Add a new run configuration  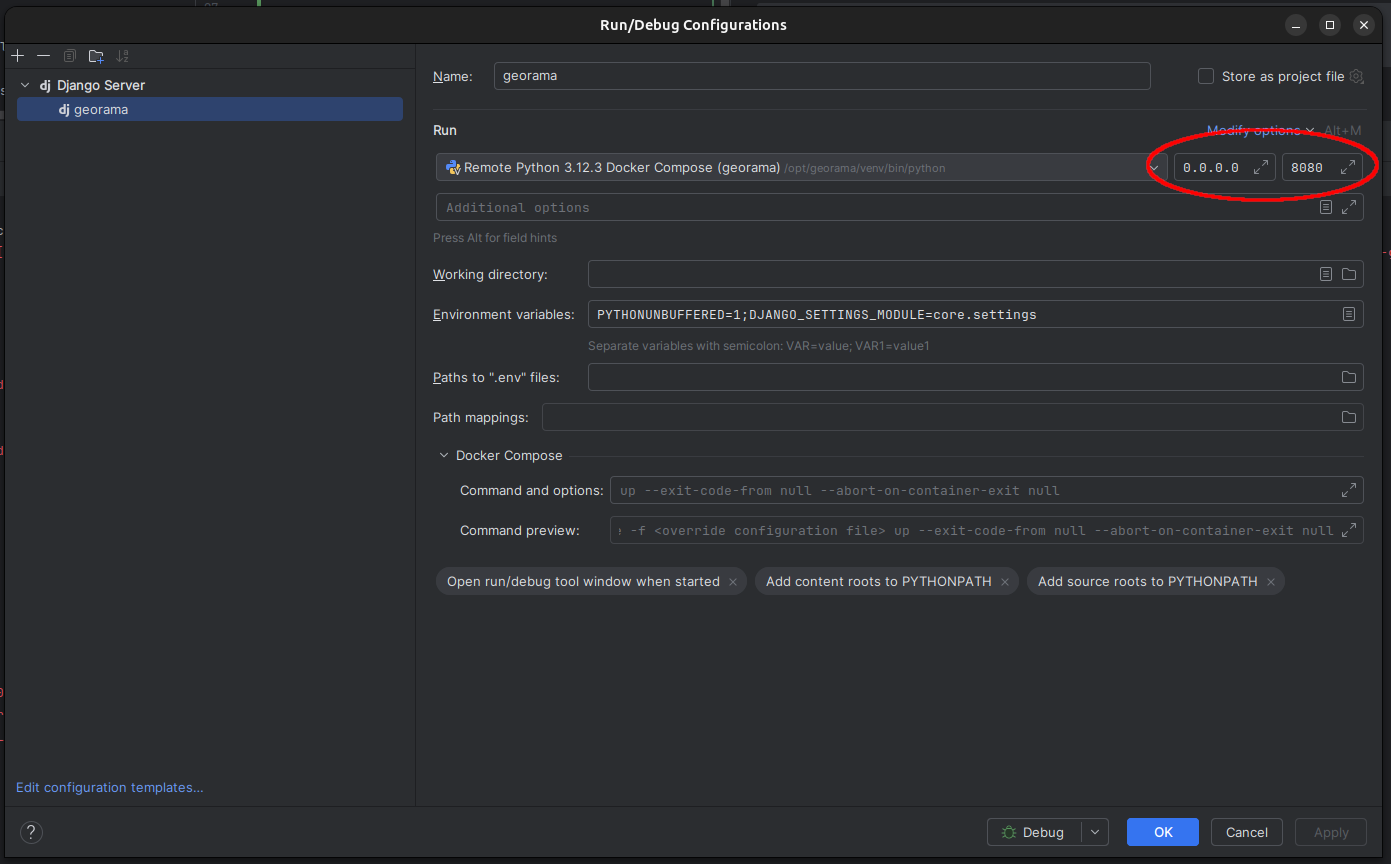pyautogui.click(x=18, y=56)
